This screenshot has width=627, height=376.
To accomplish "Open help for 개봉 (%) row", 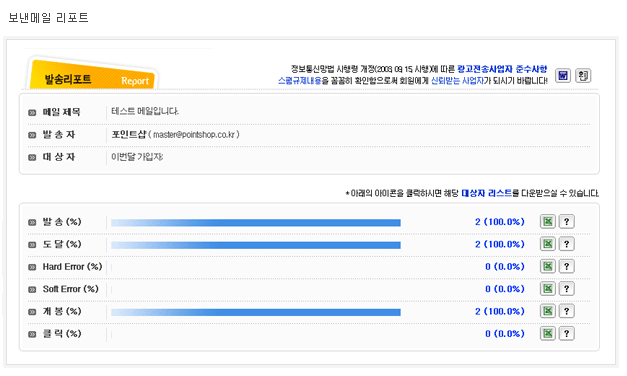I will point(567,311).
